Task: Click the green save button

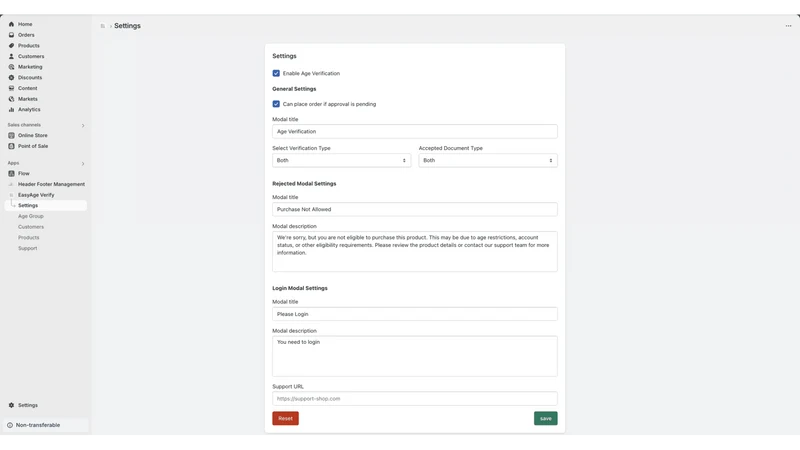Action: [545, 418]
